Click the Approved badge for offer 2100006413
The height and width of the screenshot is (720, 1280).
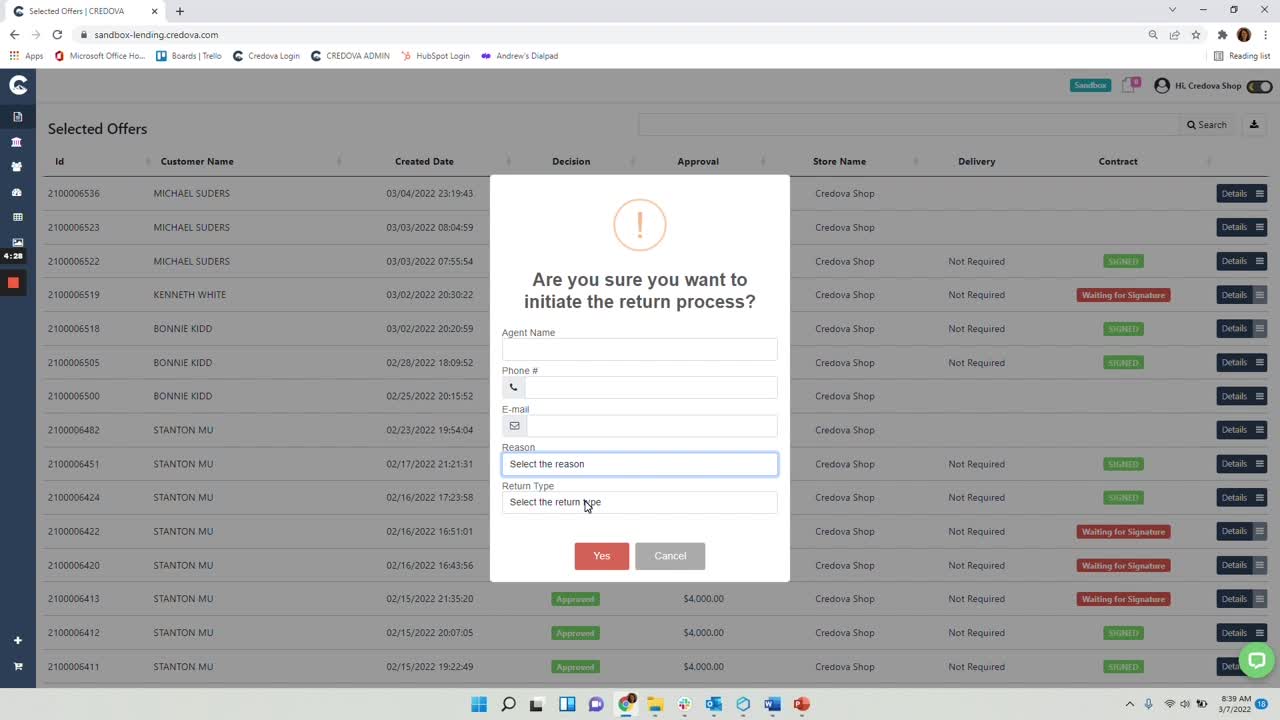575,599
